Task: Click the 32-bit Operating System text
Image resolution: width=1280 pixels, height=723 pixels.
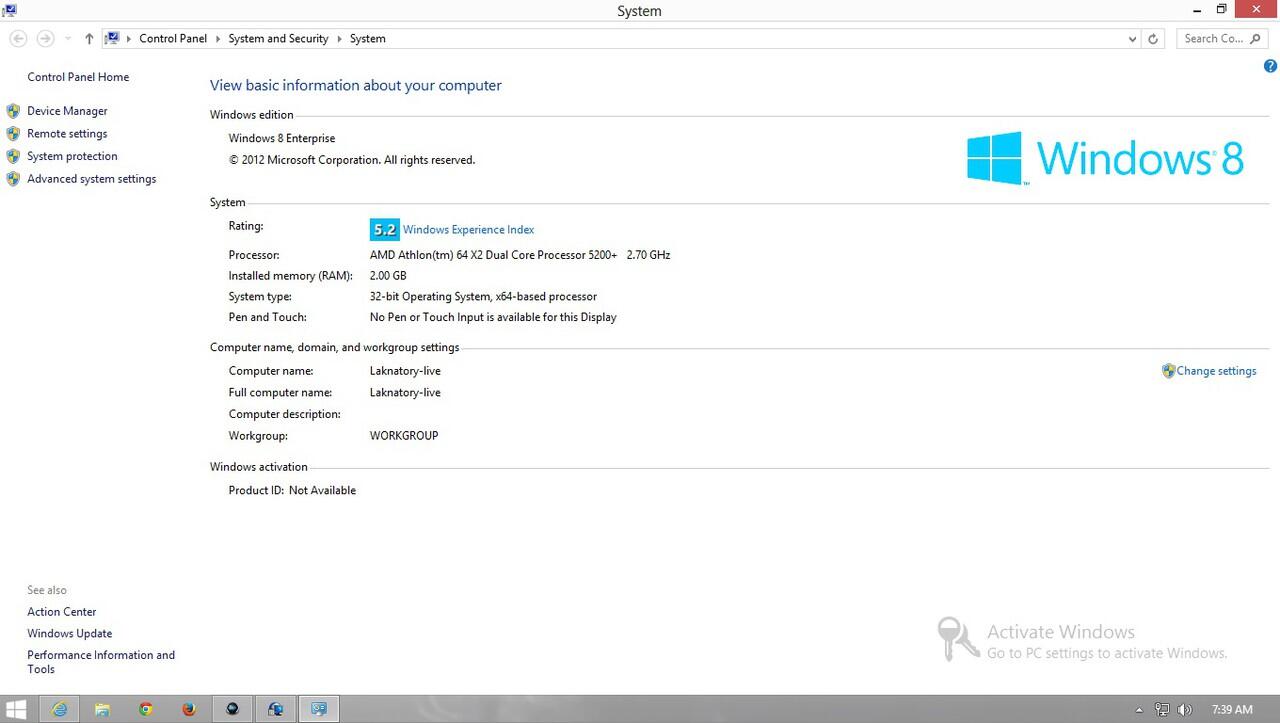Action: tap(483, 297)
